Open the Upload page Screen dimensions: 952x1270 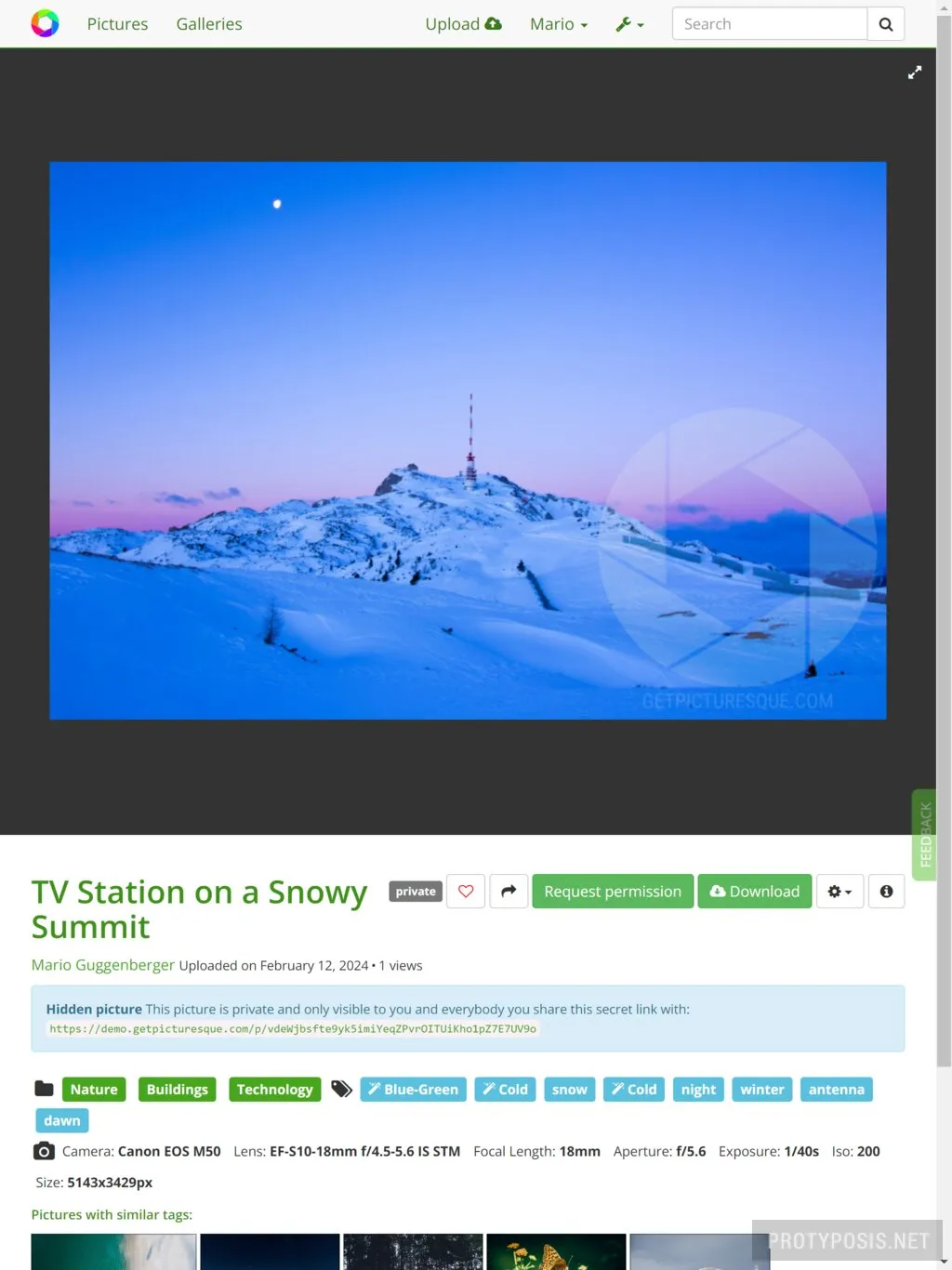click(x=463, y=24)
